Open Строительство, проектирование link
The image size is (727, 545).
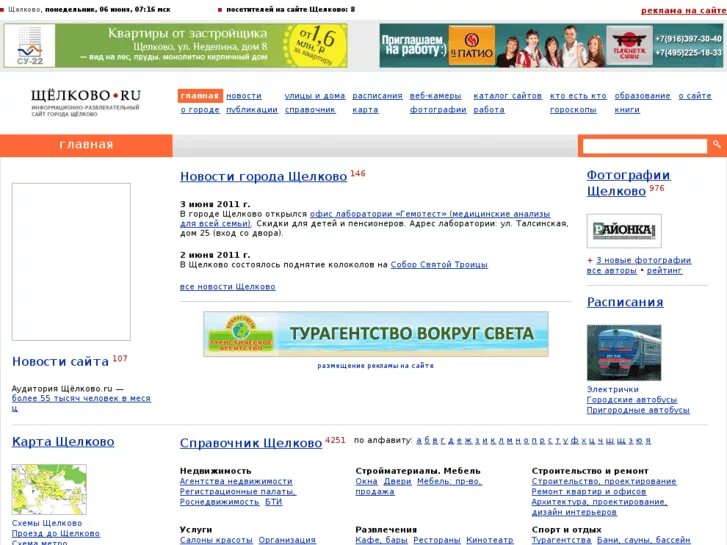point(604,481)
